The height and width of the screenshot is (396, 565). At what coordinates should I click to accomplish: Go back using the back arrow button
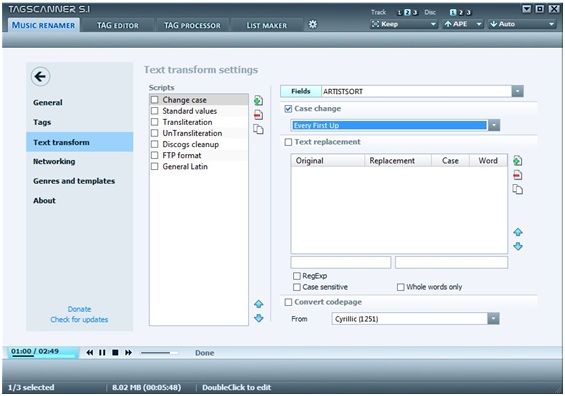coord(40,76)
